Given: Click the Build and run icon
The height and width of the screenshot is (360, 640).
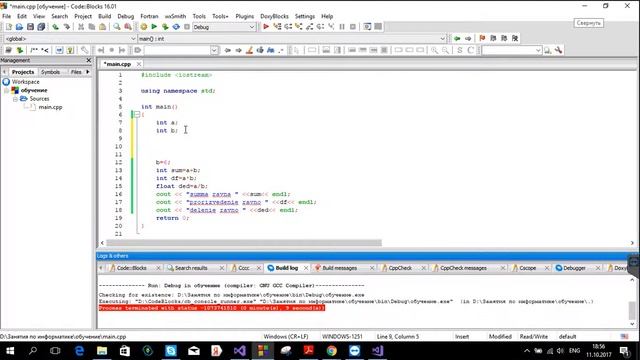Looking at the screenshot, I should coord(165,27).
